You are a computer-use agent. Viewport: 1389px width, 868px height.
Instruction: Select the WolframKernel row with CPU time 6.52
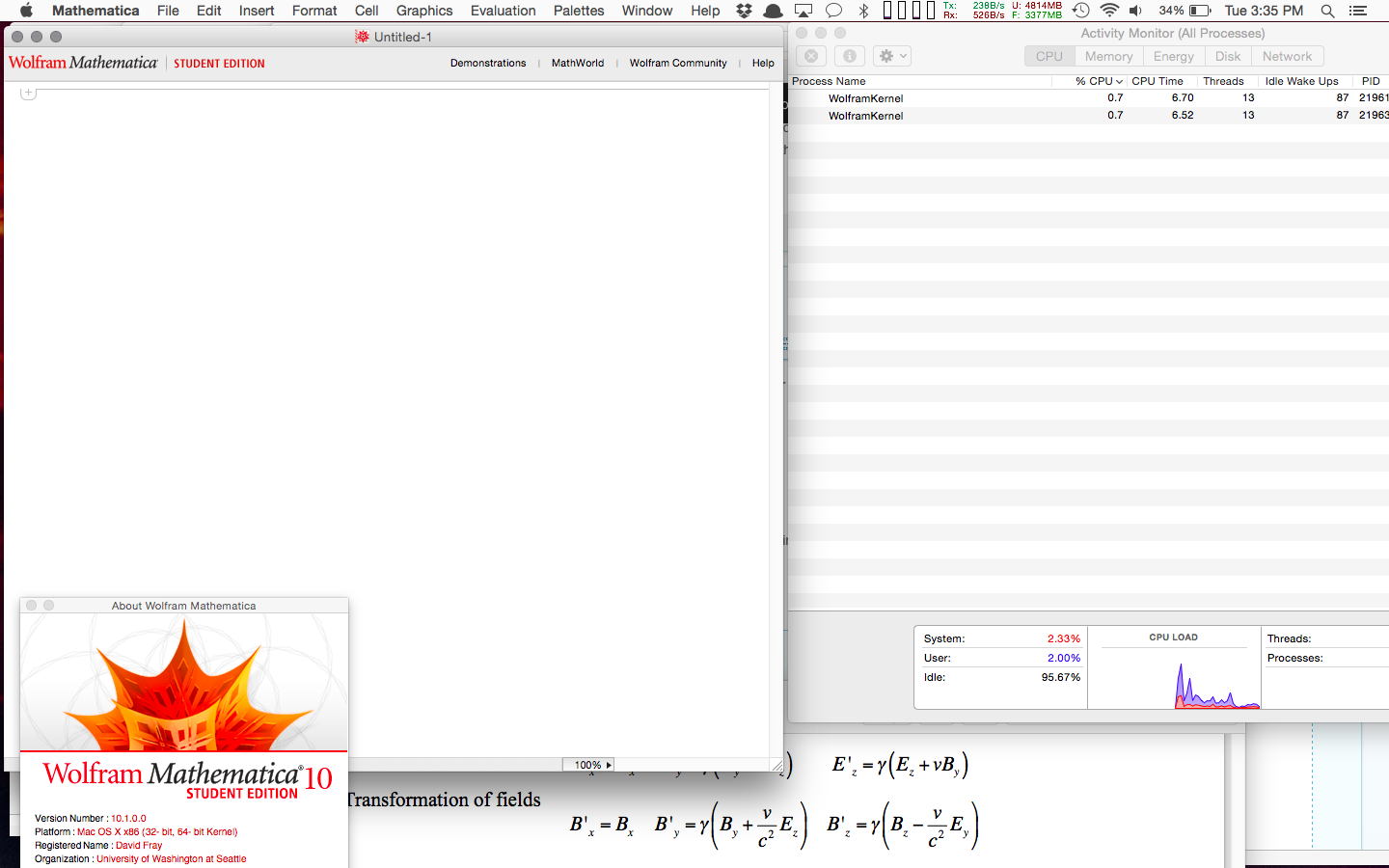click(1089, 116)
